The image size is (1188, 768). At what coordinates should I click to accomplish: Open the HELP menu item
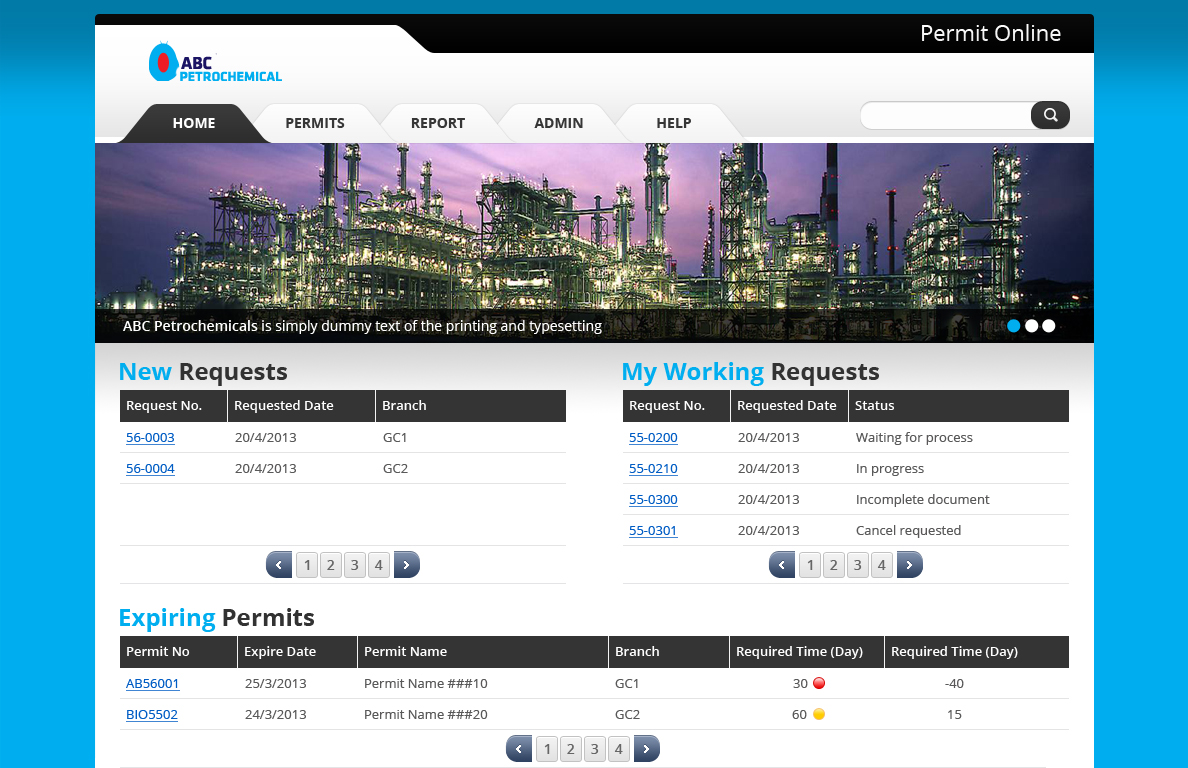pos(674,123)
